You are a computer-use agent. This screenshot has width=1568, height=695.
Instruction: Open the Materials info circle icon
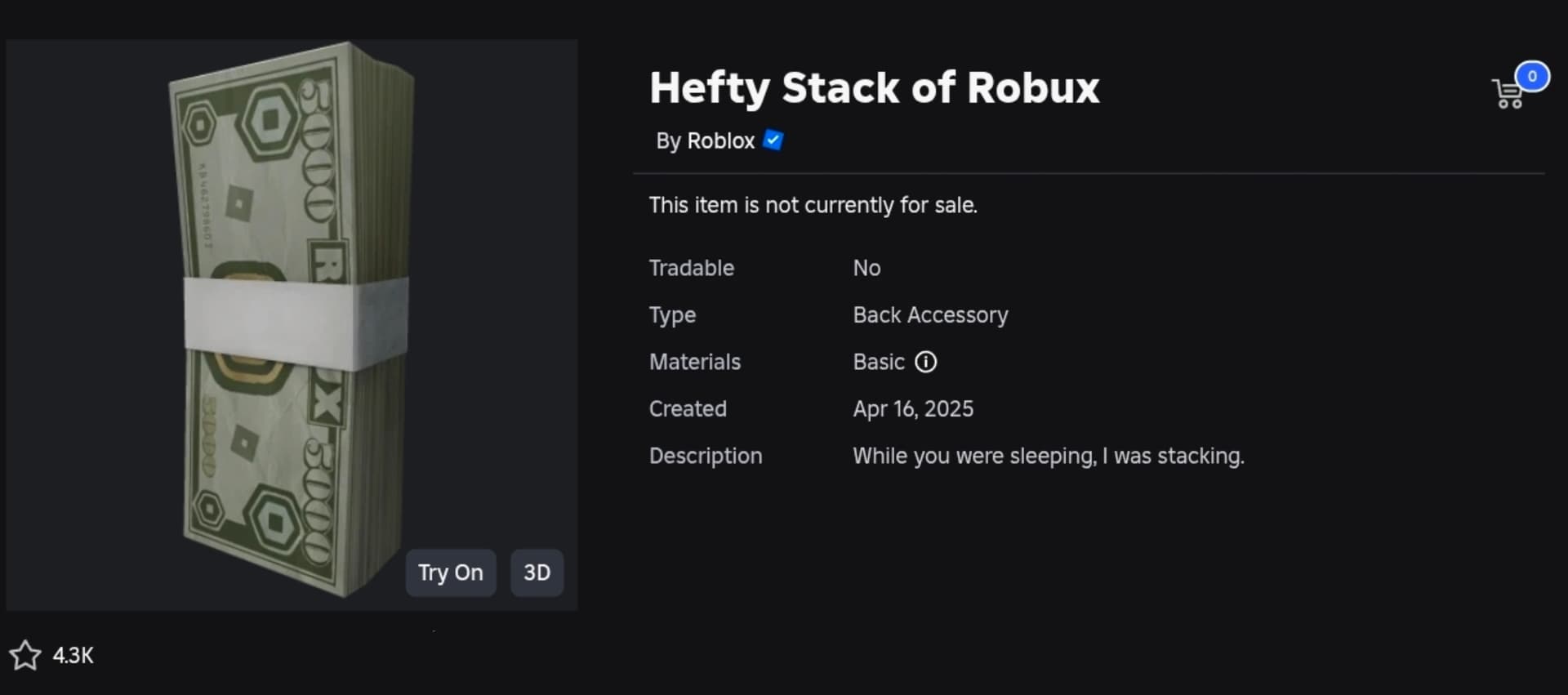click(x=925, y=362)
